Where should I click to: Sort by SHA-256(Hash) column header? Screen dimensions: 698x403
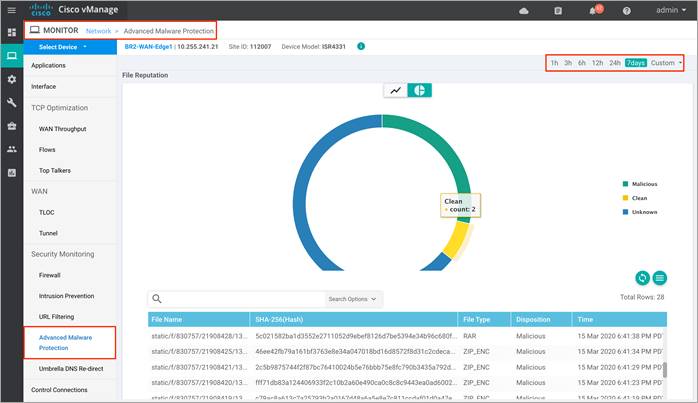tap(354, 319)
